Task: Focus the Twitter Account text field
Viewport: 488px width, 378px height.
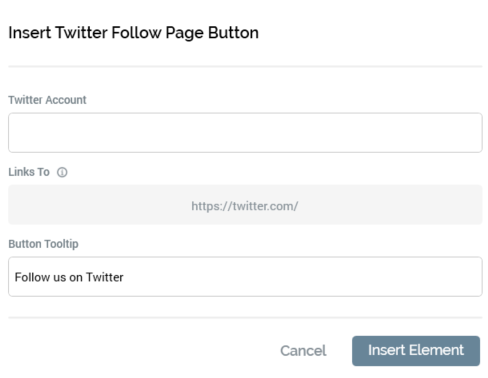Action: click(x=245, y=133)
